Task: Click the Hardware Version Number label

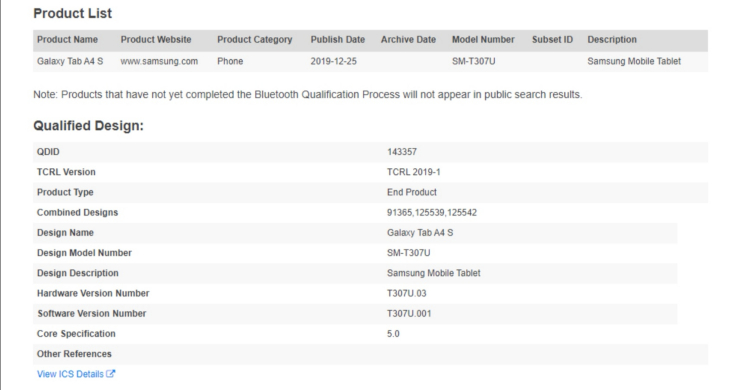Action: coord(93,293)
